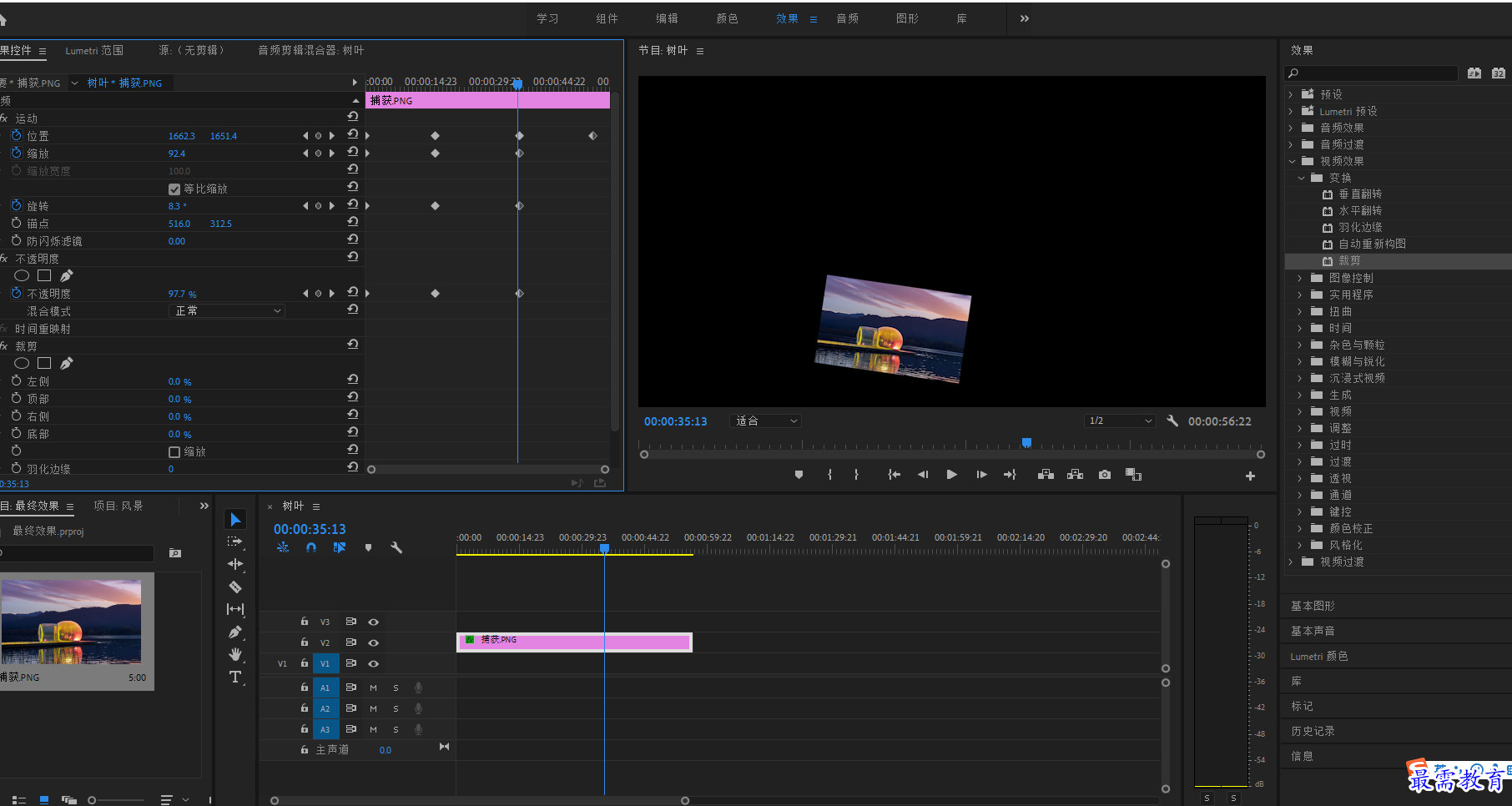The height and width of the screenshot is (806, 1512).
Task: Toggle Rotation animation stopwatch
Action: 16,205
